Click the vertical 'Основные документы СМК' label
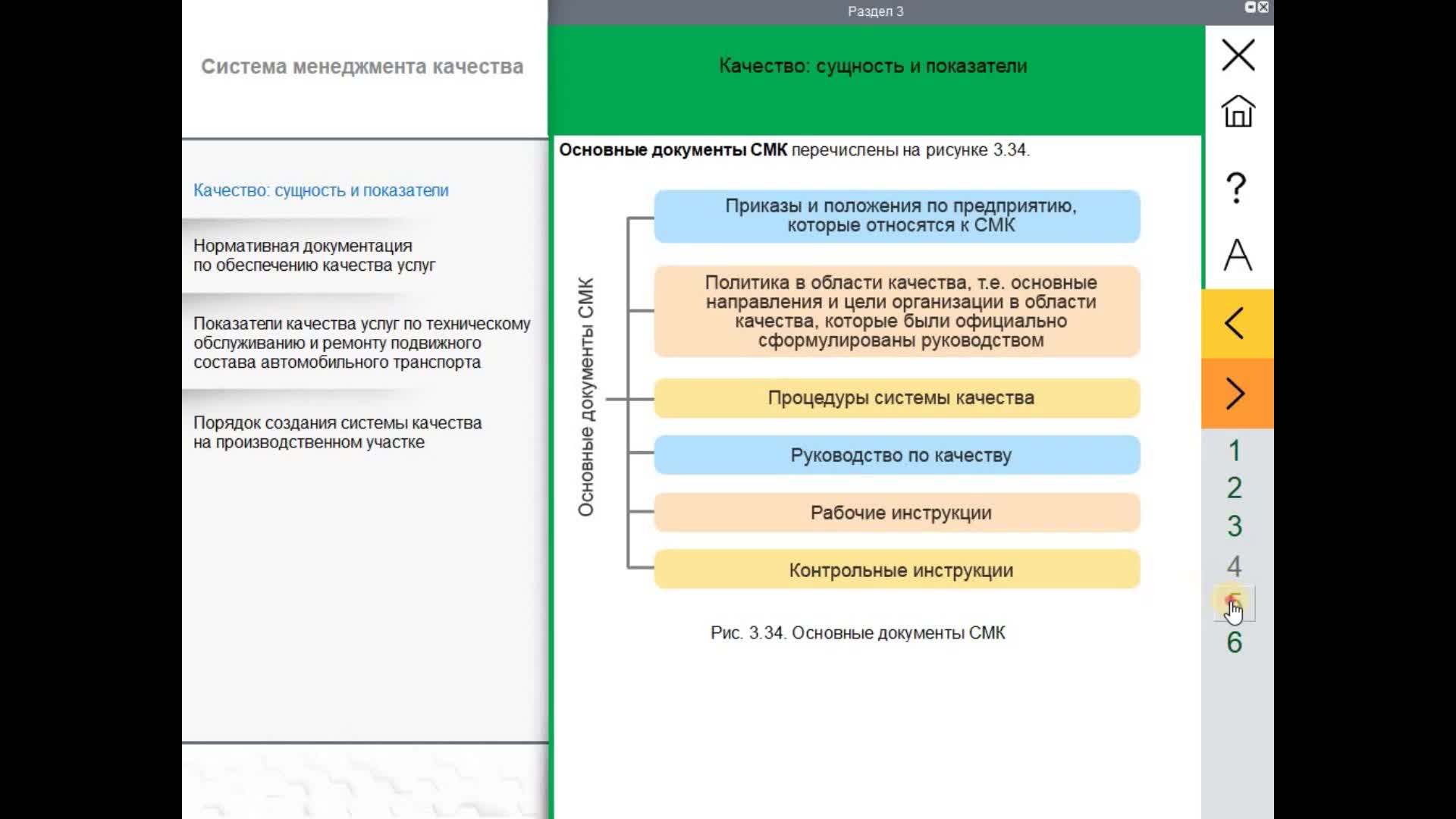Image resolution: width=1456 pixels, height=819 pixels. pyautogui.click(x=586, y=397)
